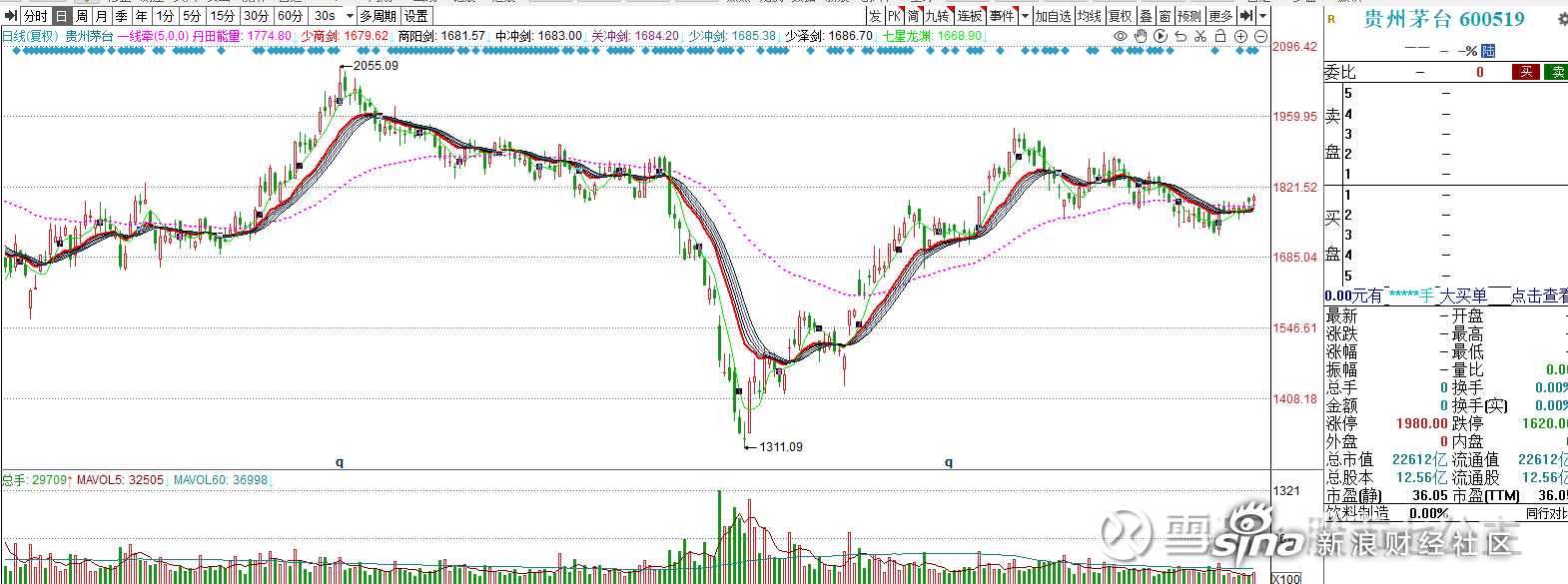Switch to 分时 intraday view

pyautogui.click(x=35, y=16)
